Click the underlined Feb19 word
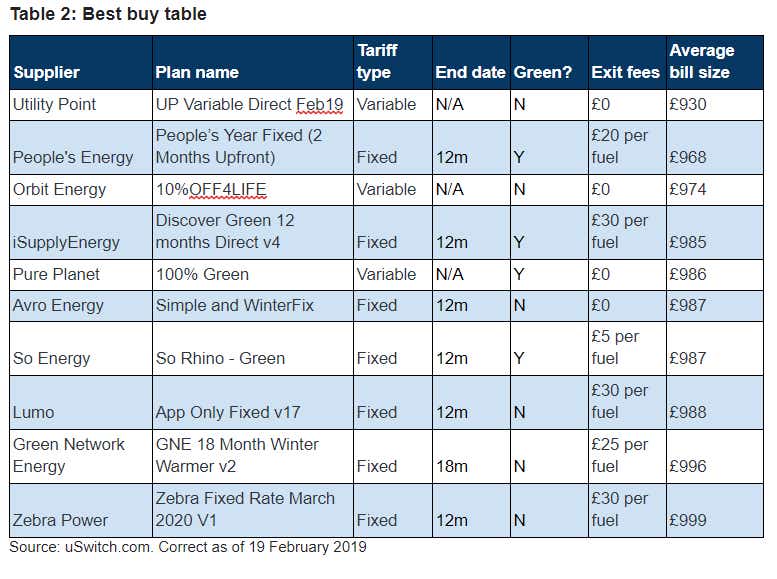Image resolution: width=777 pixels, height=579 pixels. [x=320, y=105]
